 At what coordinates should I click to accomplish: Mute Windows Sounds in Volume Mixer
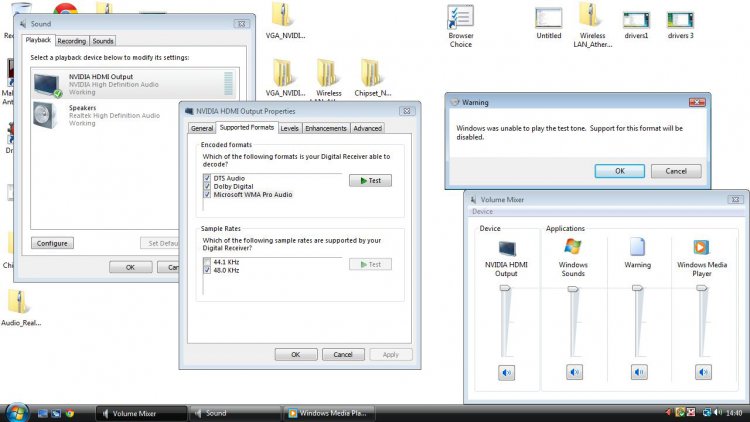click(574, 372)
